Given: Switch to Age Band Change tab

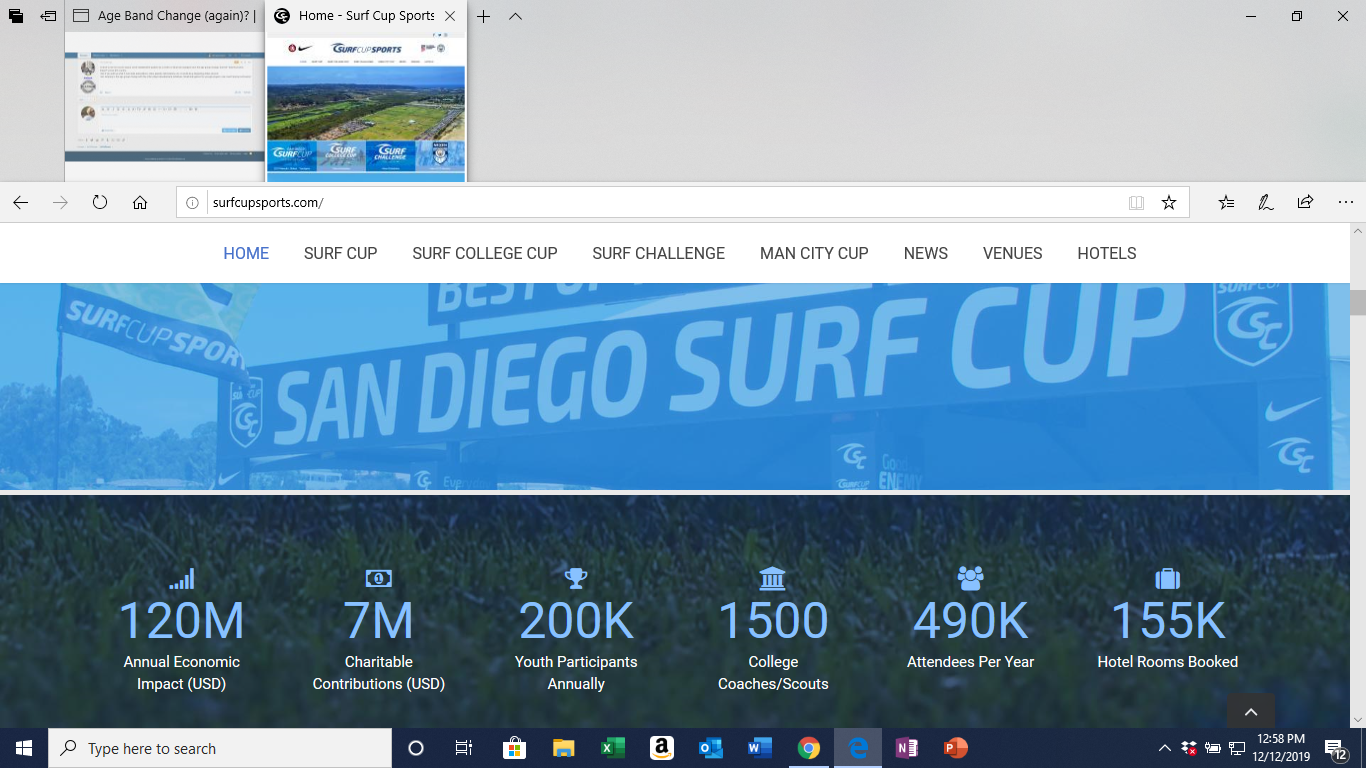Looking at the screenshot, I should click(x=165, y=16).
